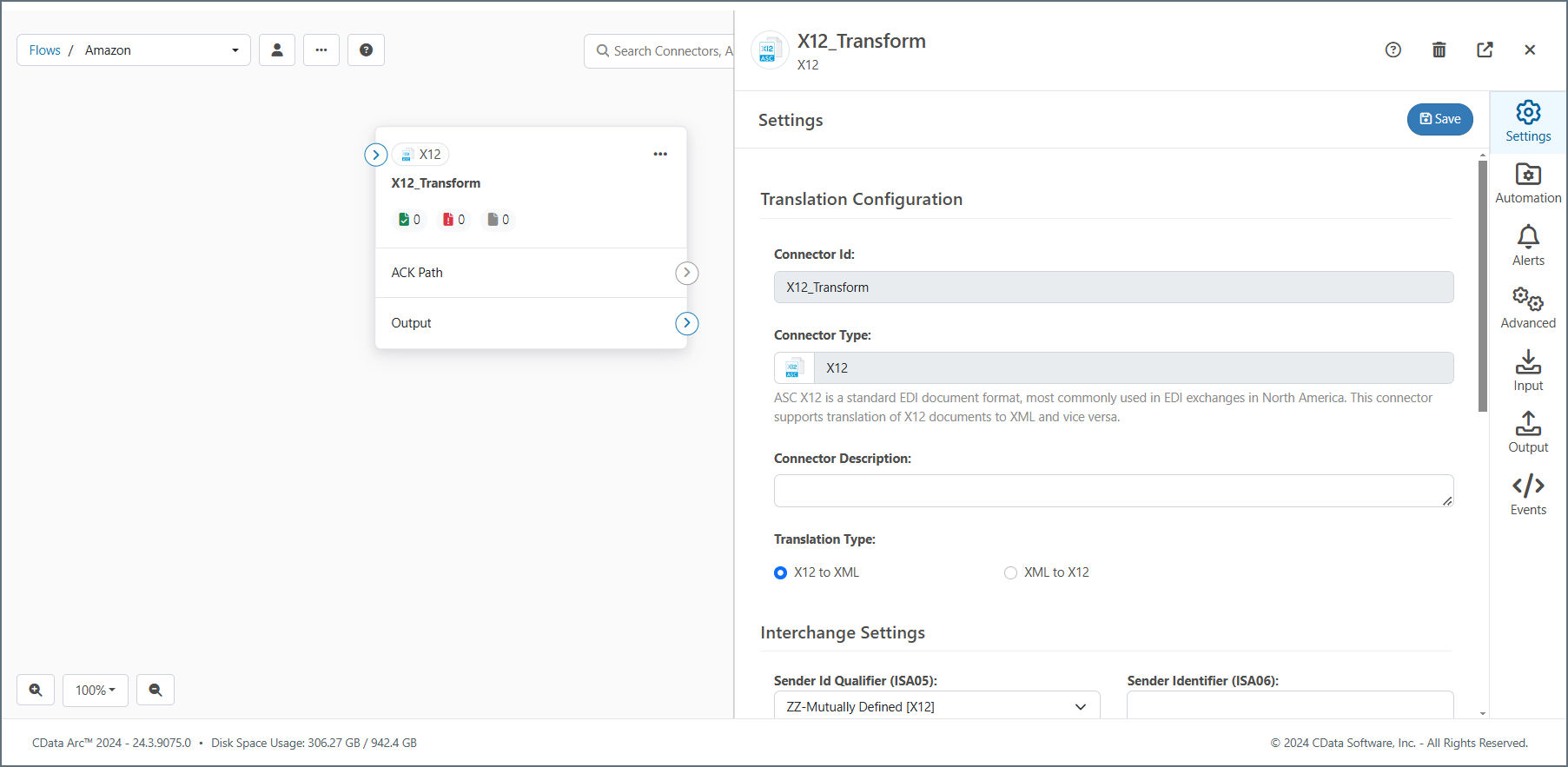
Task: Open the Automation tab
Action: coord(1527,184)
